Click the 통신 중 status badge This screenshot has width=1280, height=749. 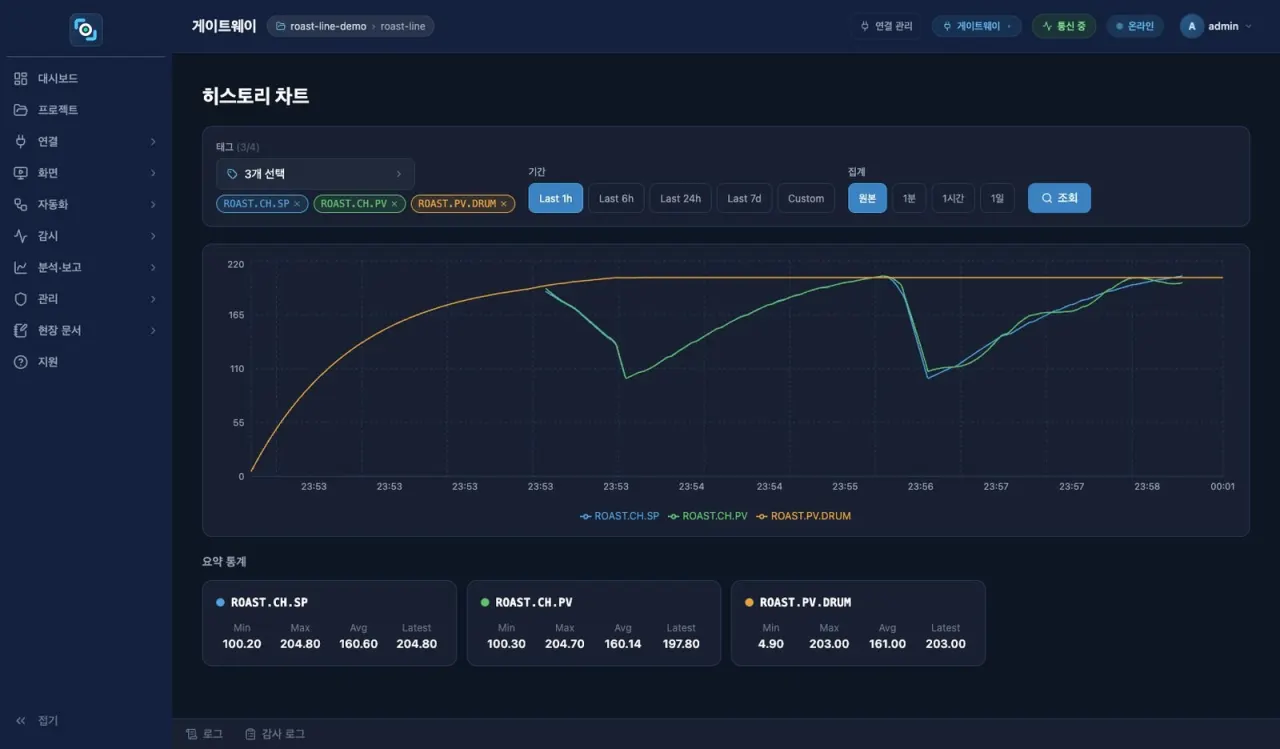(x=1064, y=26)
